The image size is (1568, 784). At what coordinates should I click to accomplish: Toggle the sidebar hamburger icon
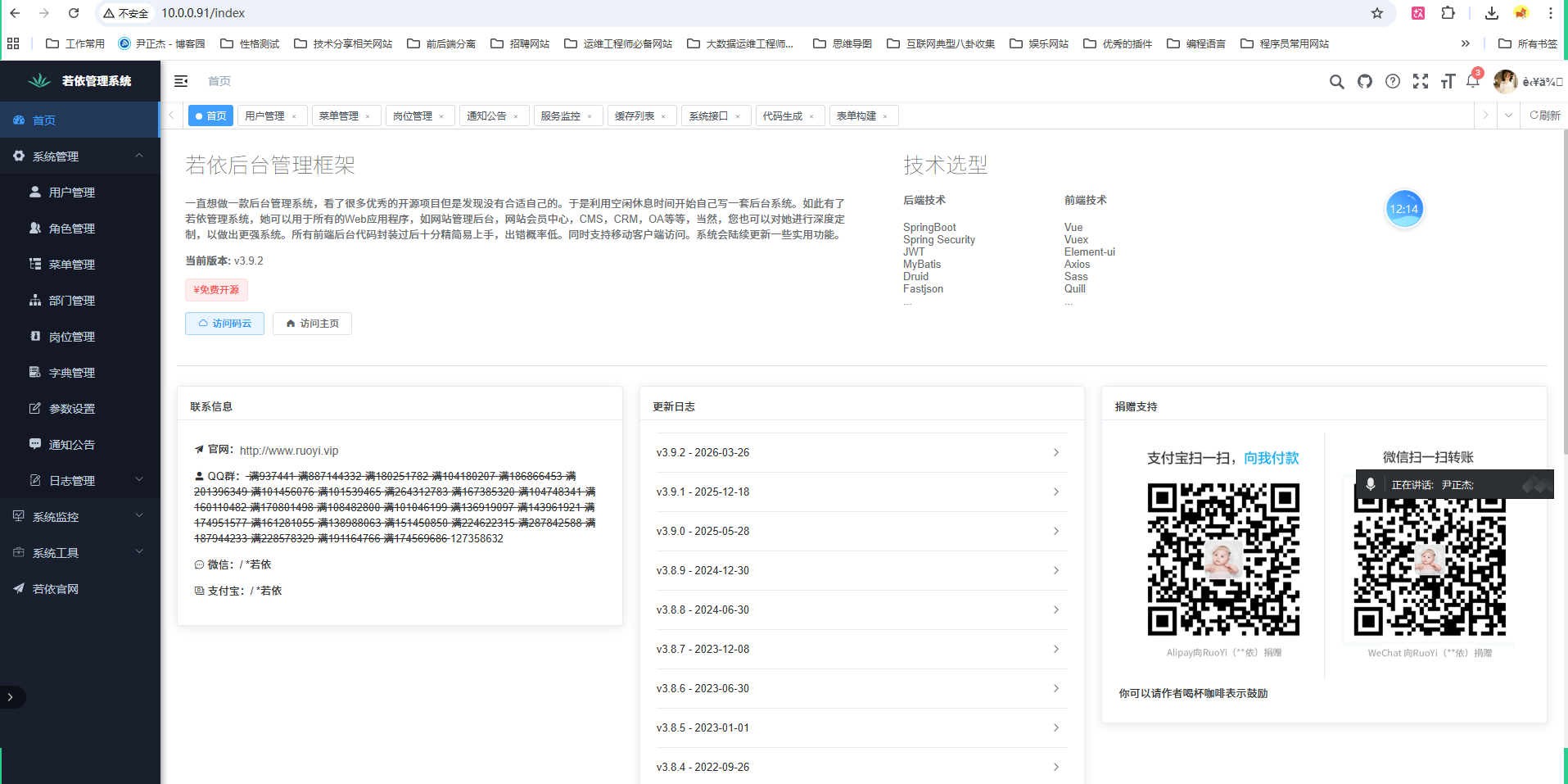click(x=181, y=81)
